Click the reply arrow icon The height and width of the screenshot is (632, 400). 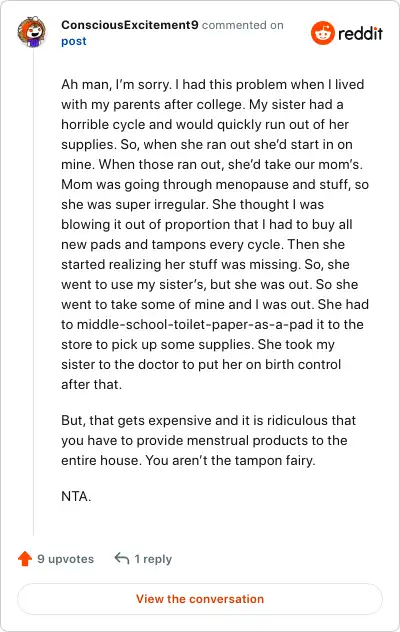[121, 558]
